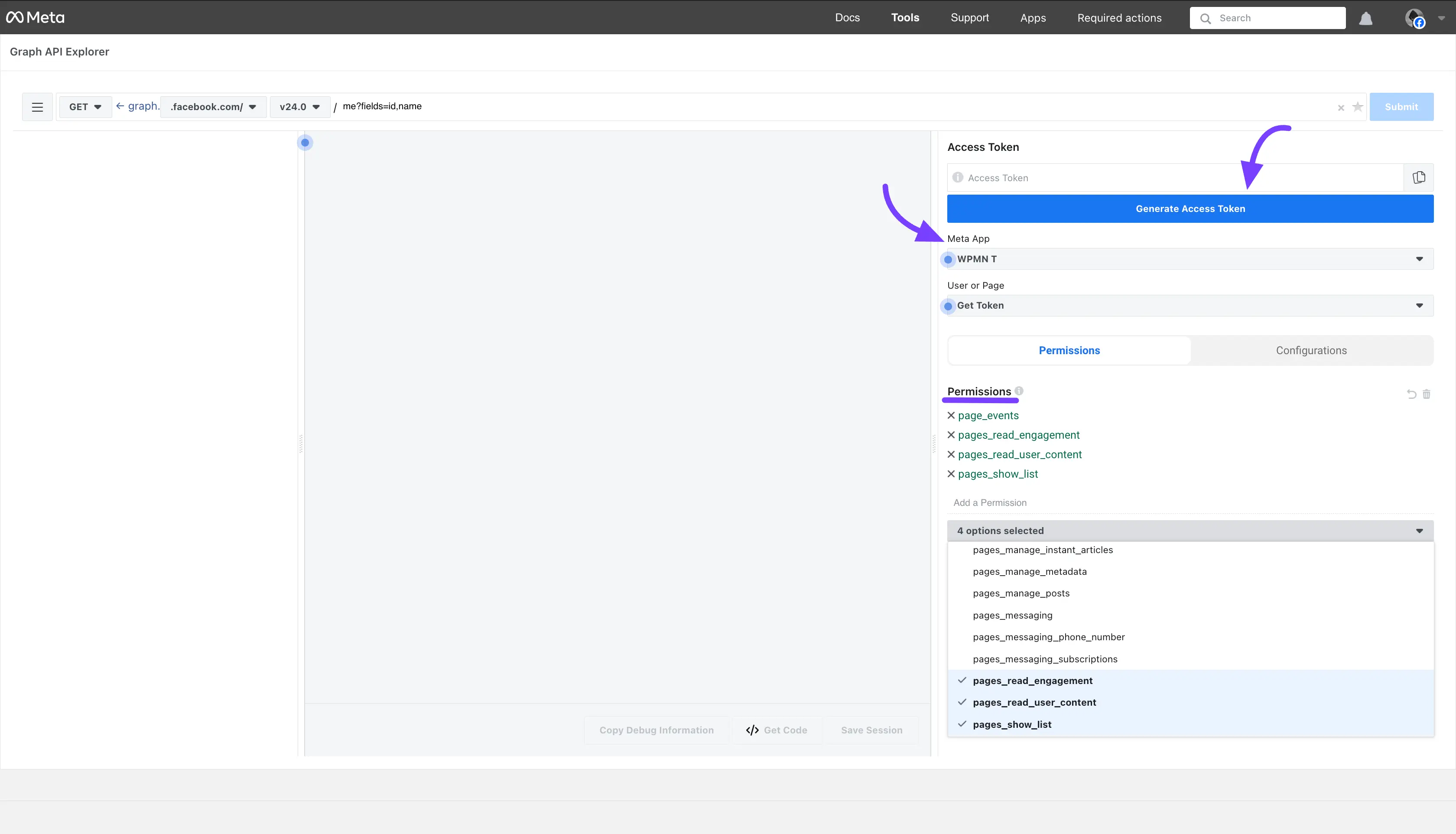The image size is (1456, 834).
Task: Click the hamburger menu icon
Action: [37, 107]
